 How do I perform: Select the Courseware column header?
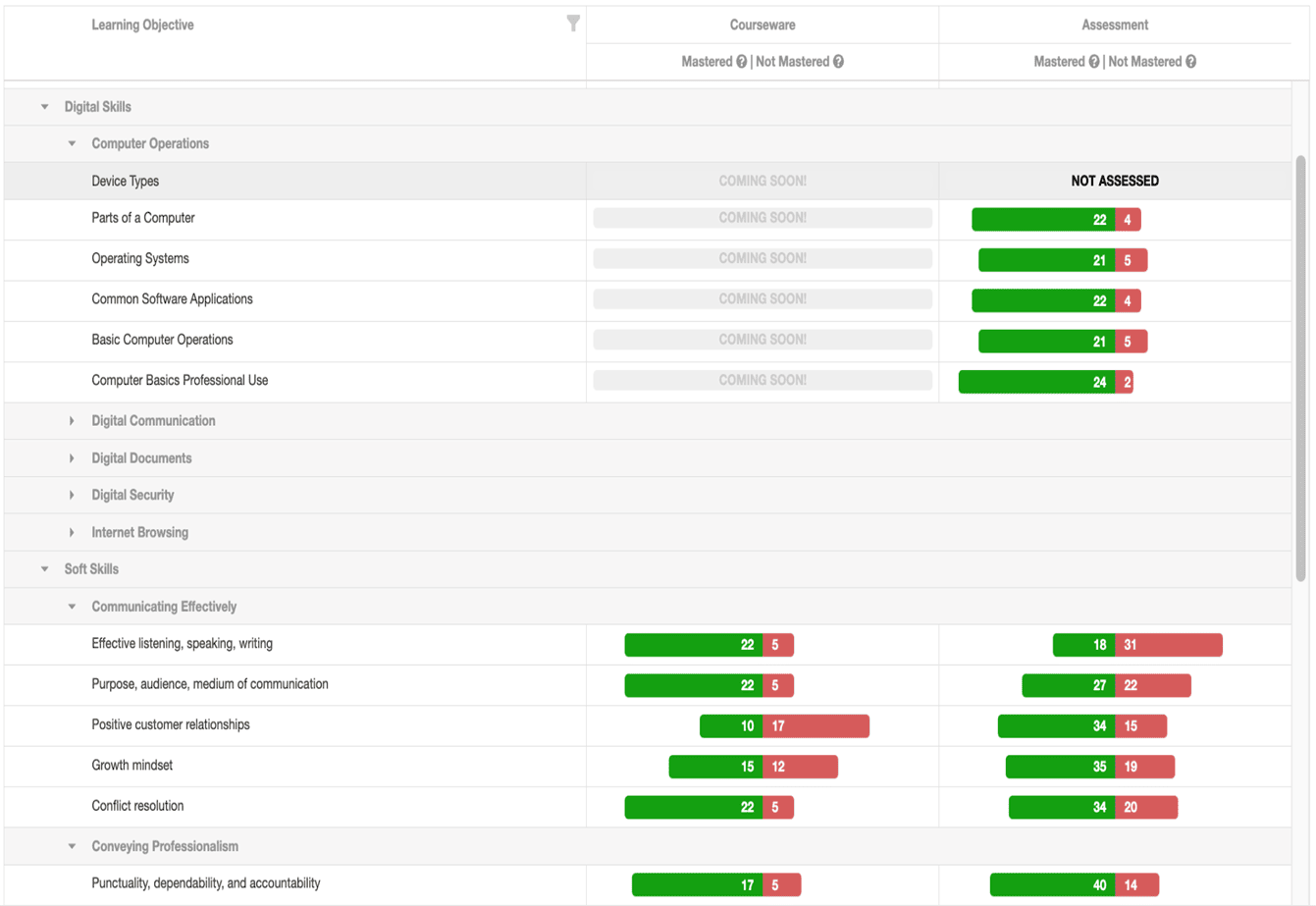click(762, 26)
